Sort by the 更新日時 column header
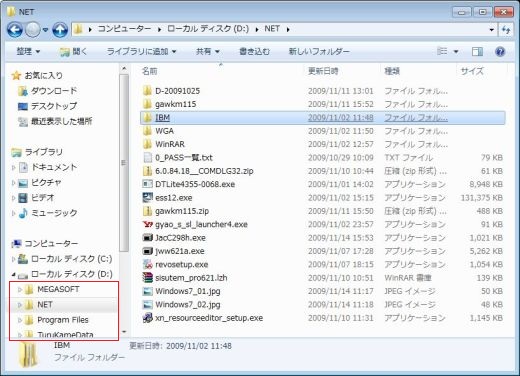Screen dimensions: 520x376 (x=323, y=71)
